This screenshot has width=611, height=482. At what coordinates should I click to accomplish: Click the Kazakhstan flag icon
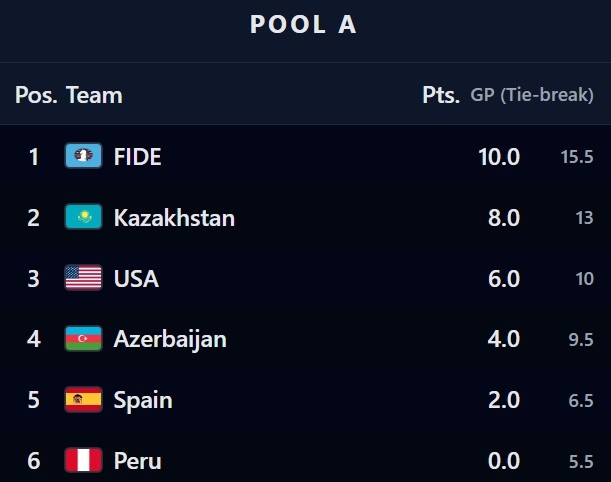pos(83,217)
